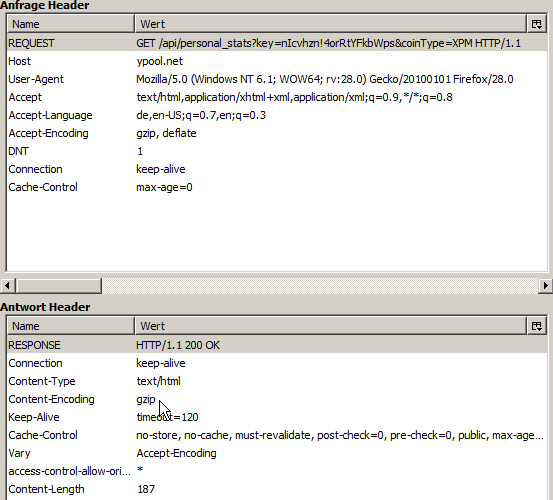Click the no-store, no-cache value
553x500 pixels.
pos(340,435)
